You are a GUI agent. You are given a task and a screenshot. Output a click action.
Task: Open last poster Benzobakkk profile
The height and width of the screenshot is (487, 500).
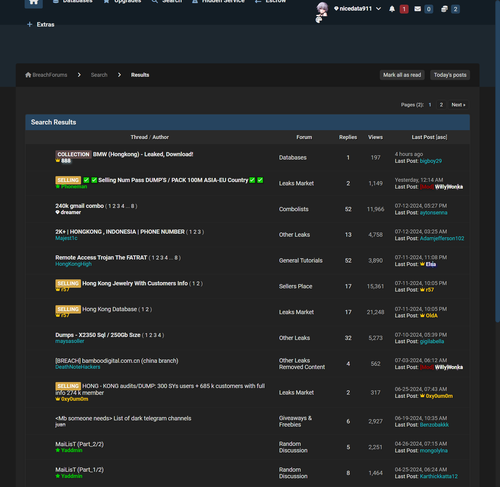pos(434,425)
